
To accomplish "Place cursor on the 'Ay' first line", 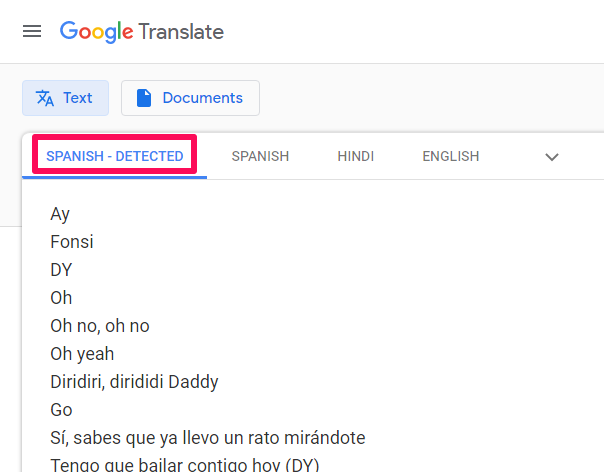I will point(60,215).
